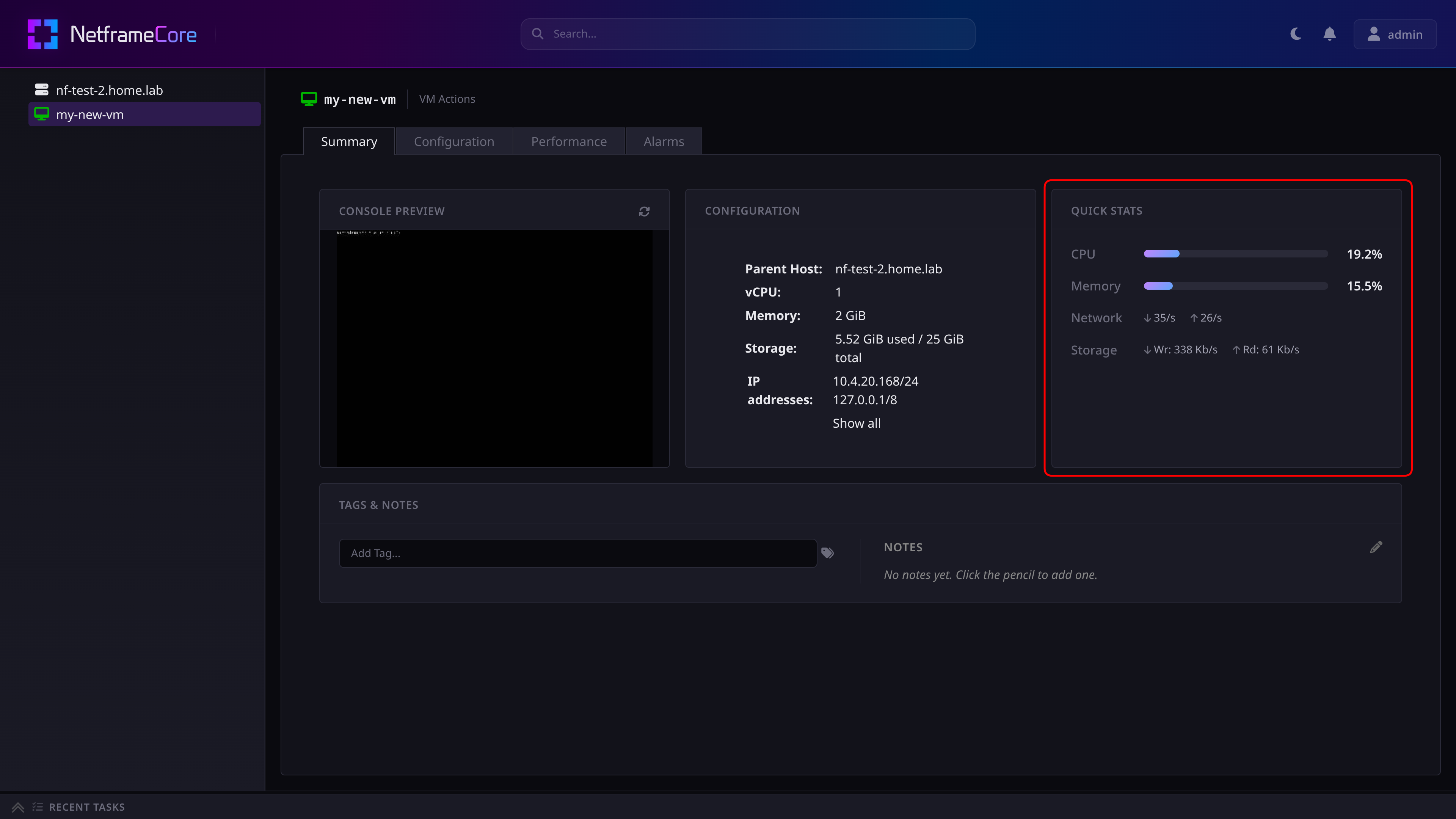This screenshot has height=819, width=1456.
Task: Open the VM Actions menu
Action: click(447, 99)
